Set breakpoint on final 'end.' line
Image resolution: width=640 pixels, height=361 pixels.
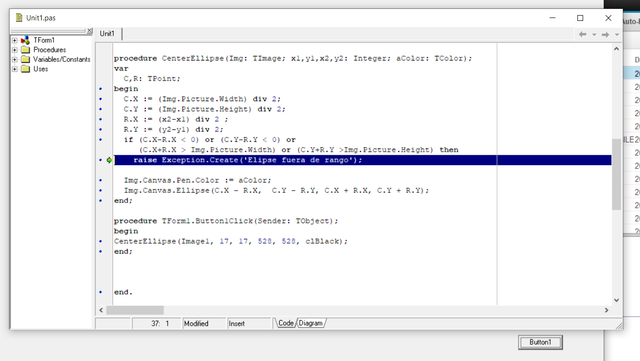click(101, 292)
